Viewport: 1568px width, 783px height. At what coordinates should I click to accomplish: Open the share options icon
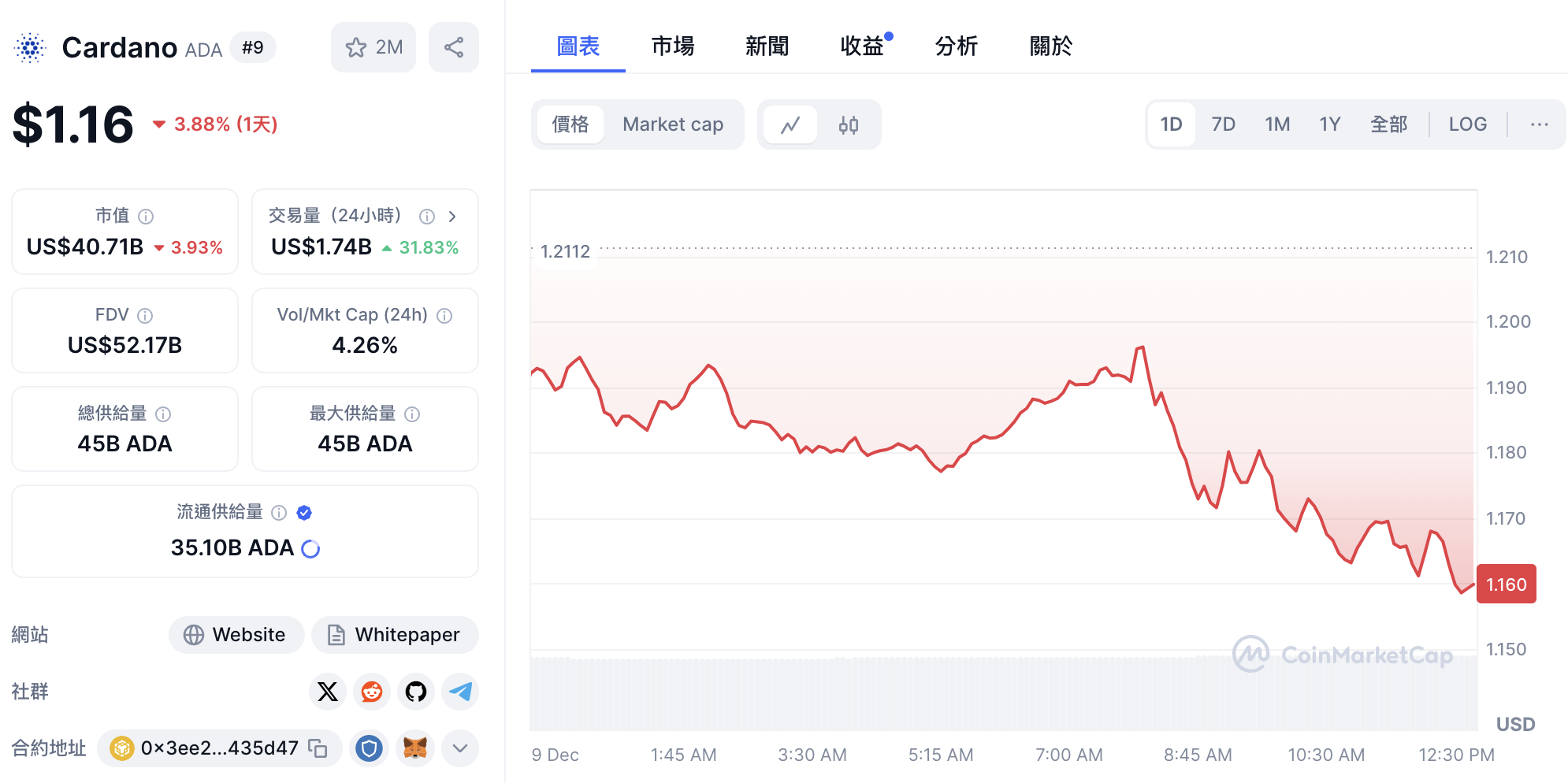click(x=454, y=47)
